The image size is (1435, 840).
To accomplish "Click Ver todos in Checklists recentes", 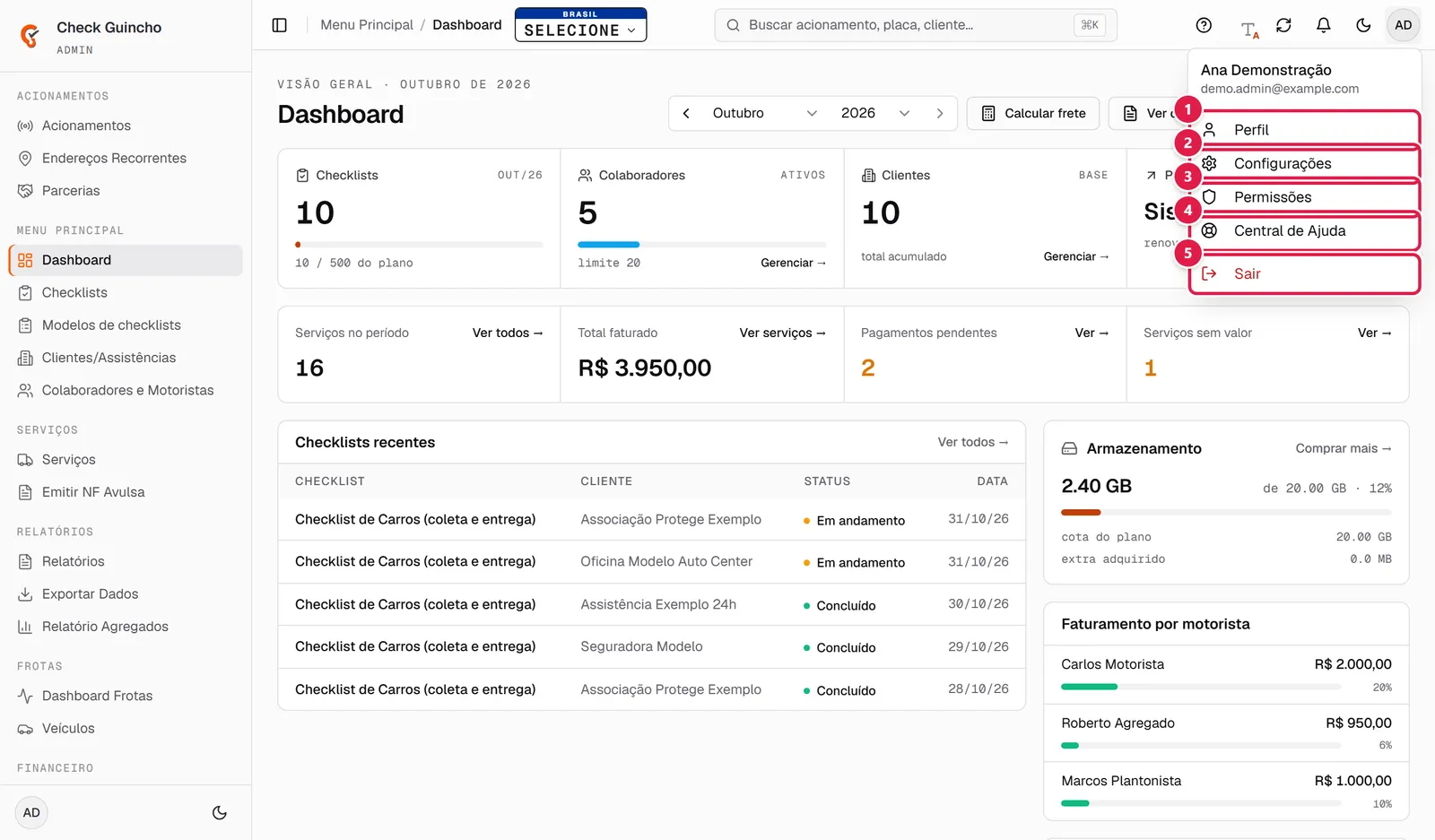I will click(x=973, y=442).
